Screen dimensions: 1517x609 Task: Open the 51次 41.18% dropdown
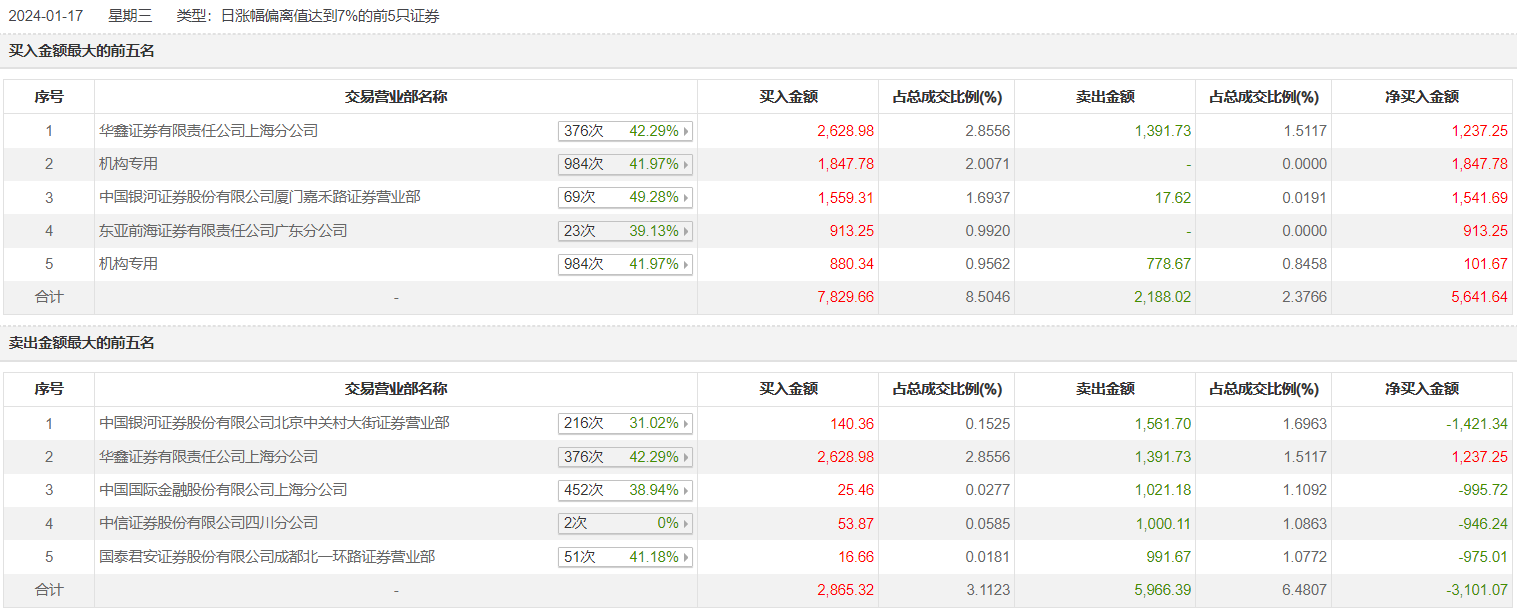pyautogui.click(x=625, y=557)
